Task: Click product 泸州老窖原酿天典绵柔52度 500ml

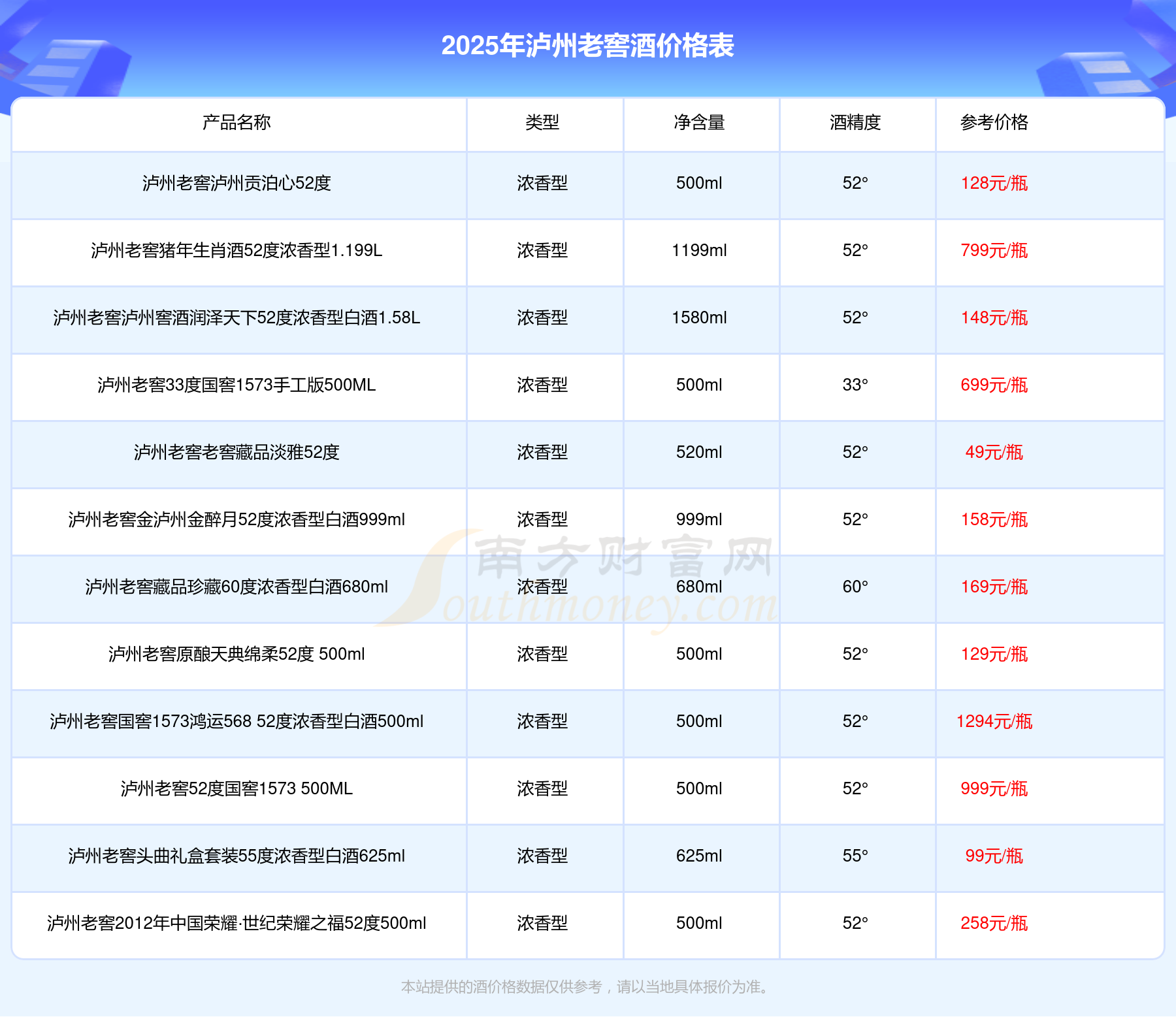Action: click(x=237, y=654)
